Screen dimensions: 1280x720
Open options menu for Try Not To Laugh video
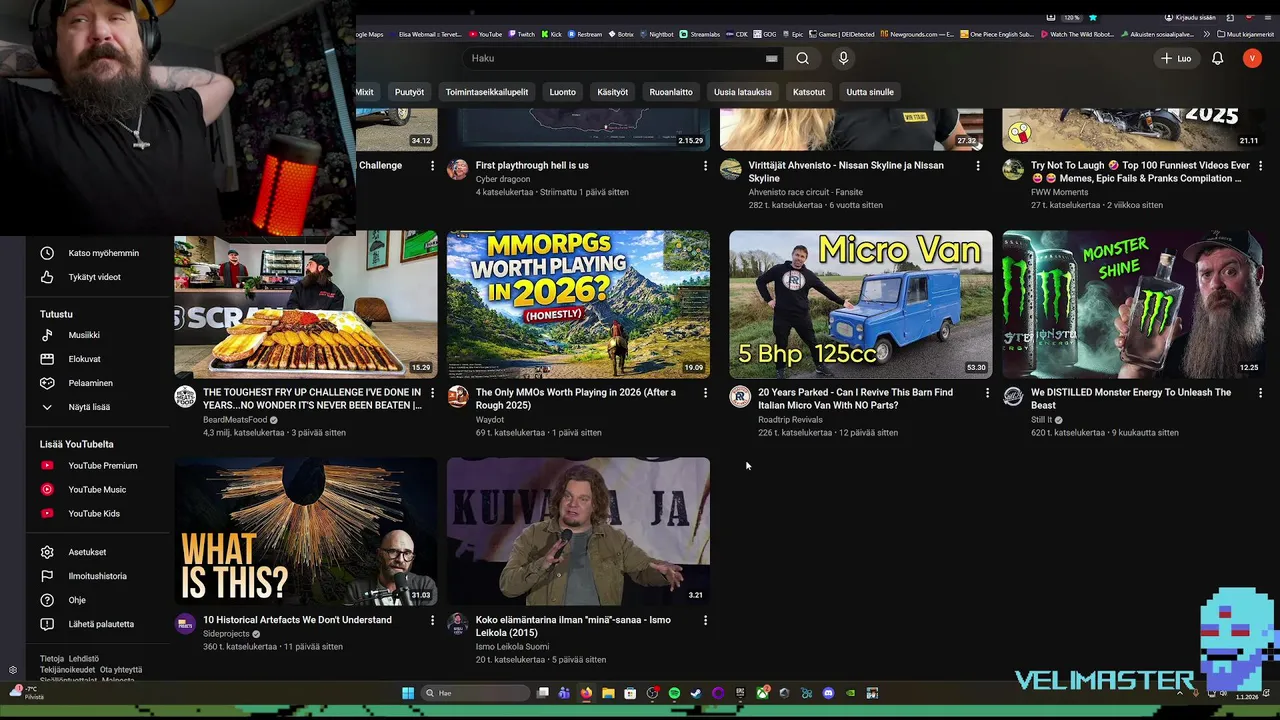[1260, 166]
